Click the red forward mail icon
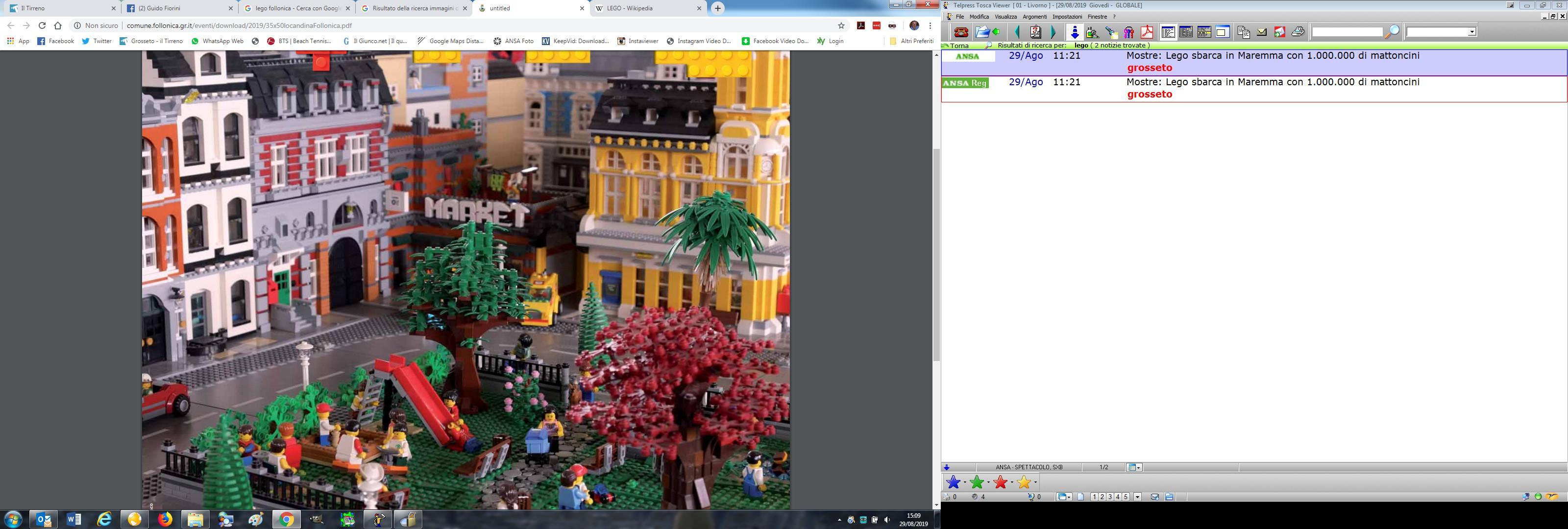This screenshot has height=529, width=1568. click(1279, 32)
